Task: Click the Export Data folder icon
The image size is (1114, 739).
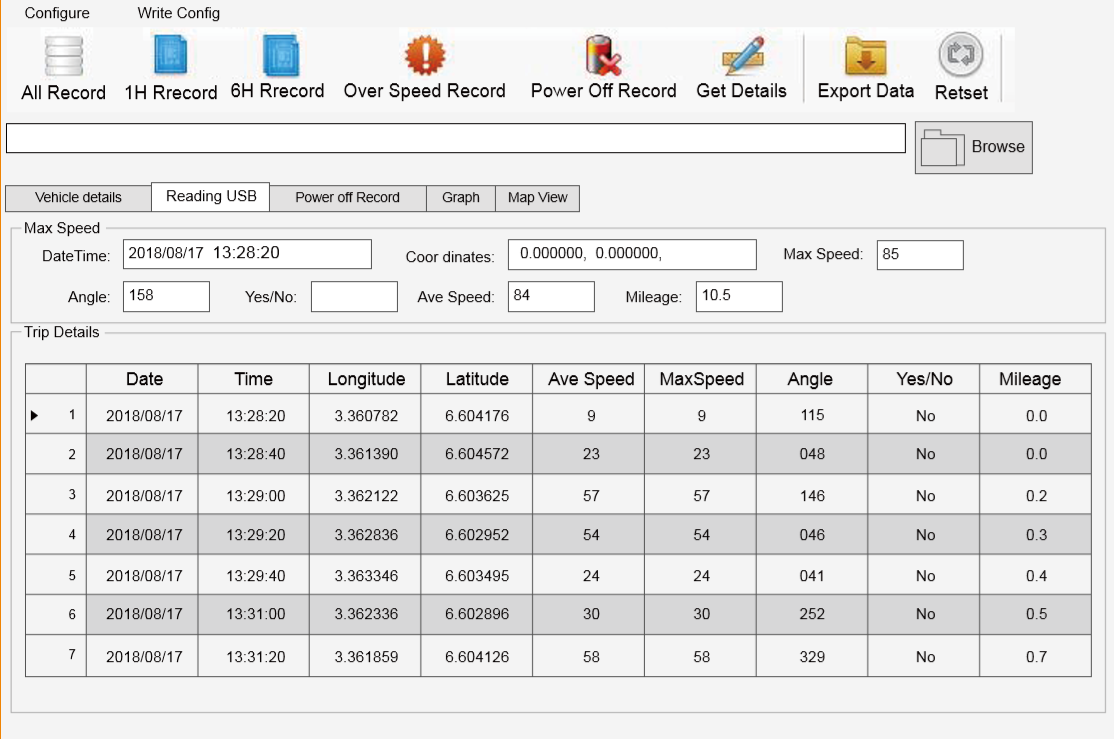Action: tap(865, 56)
